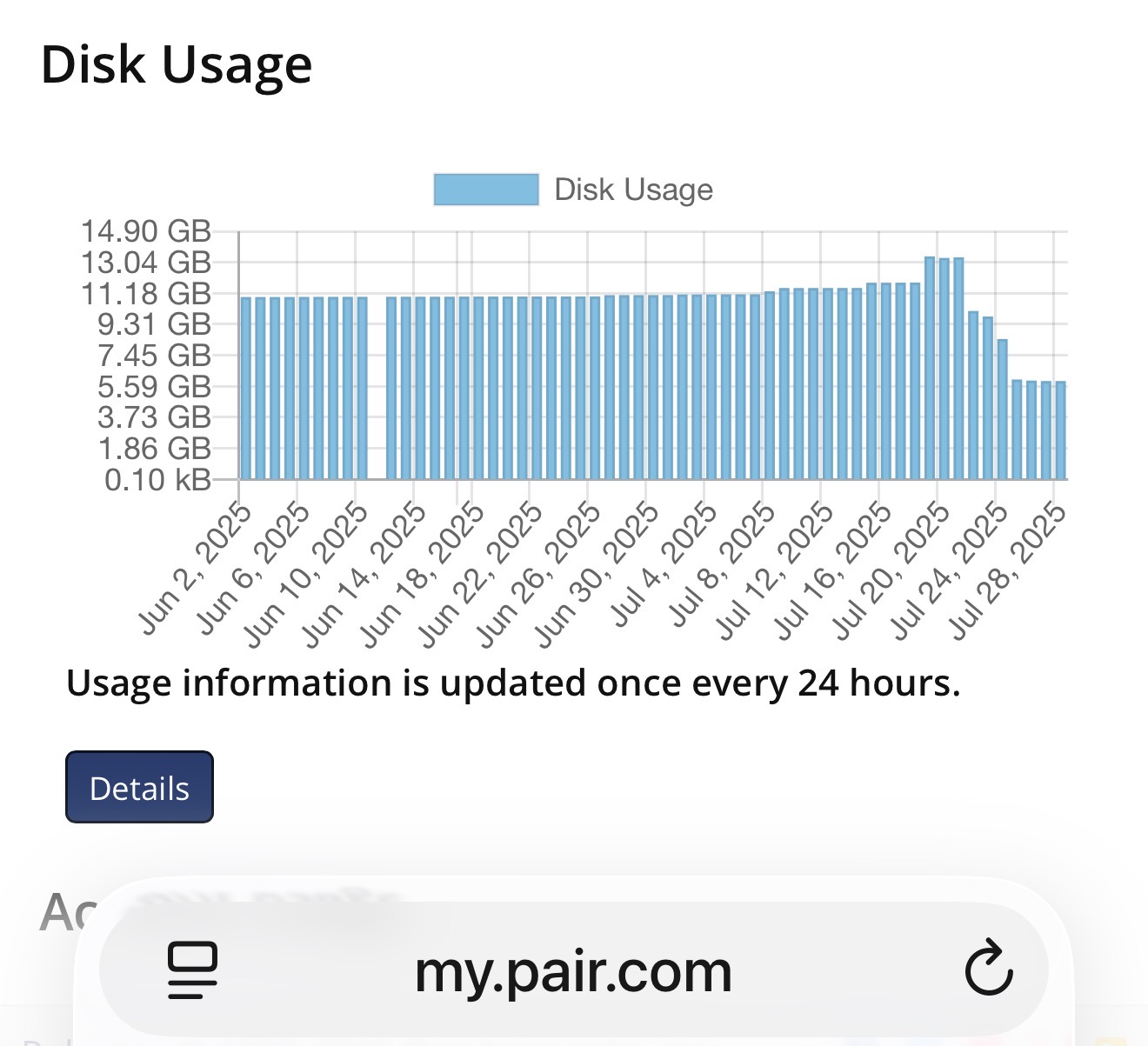
Task: Tap the Safari page menu icon
Action: click(192, 969)
